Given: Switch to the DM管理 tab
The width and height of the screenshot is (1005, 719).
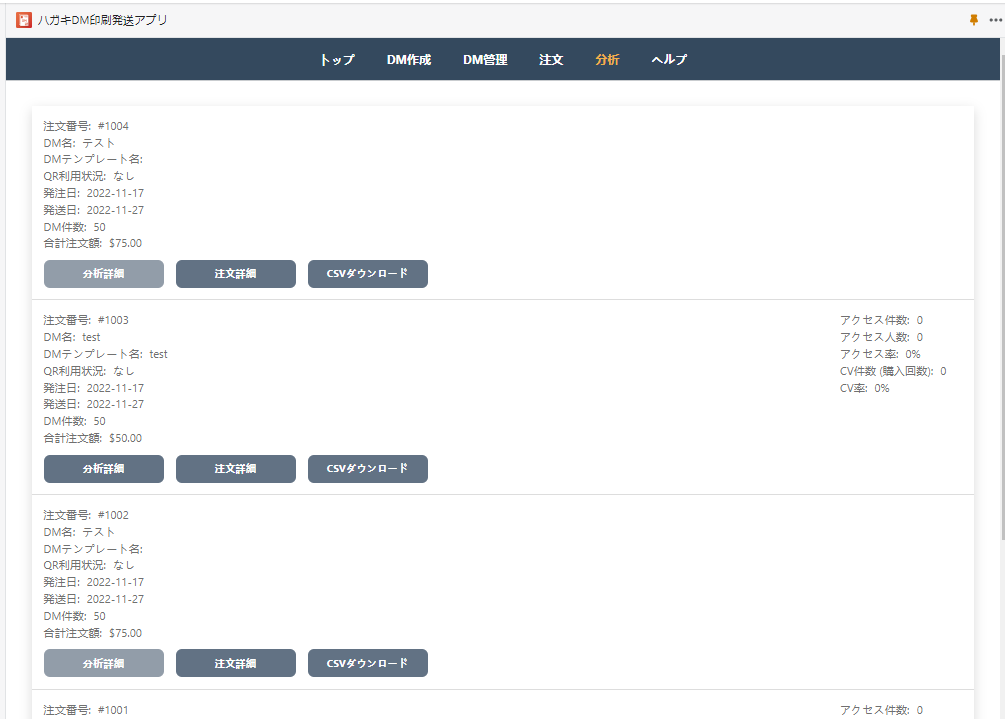Looking at the screenshot, I should coord(485,60).
